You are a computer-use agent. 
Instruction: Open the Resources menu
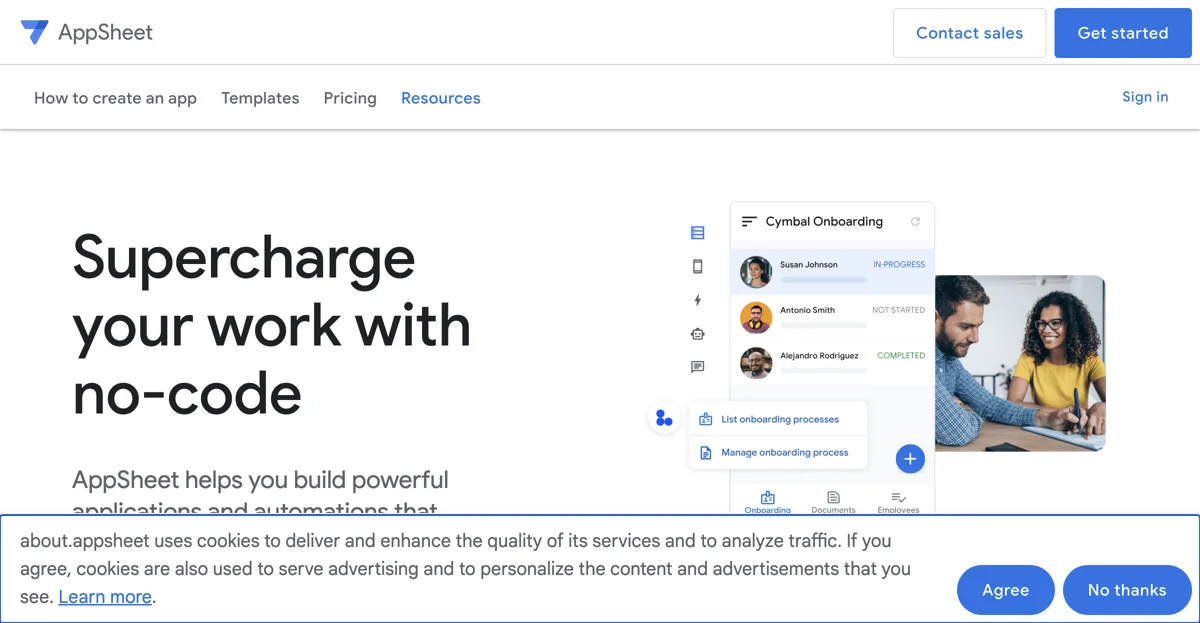[x=441, y=98]
